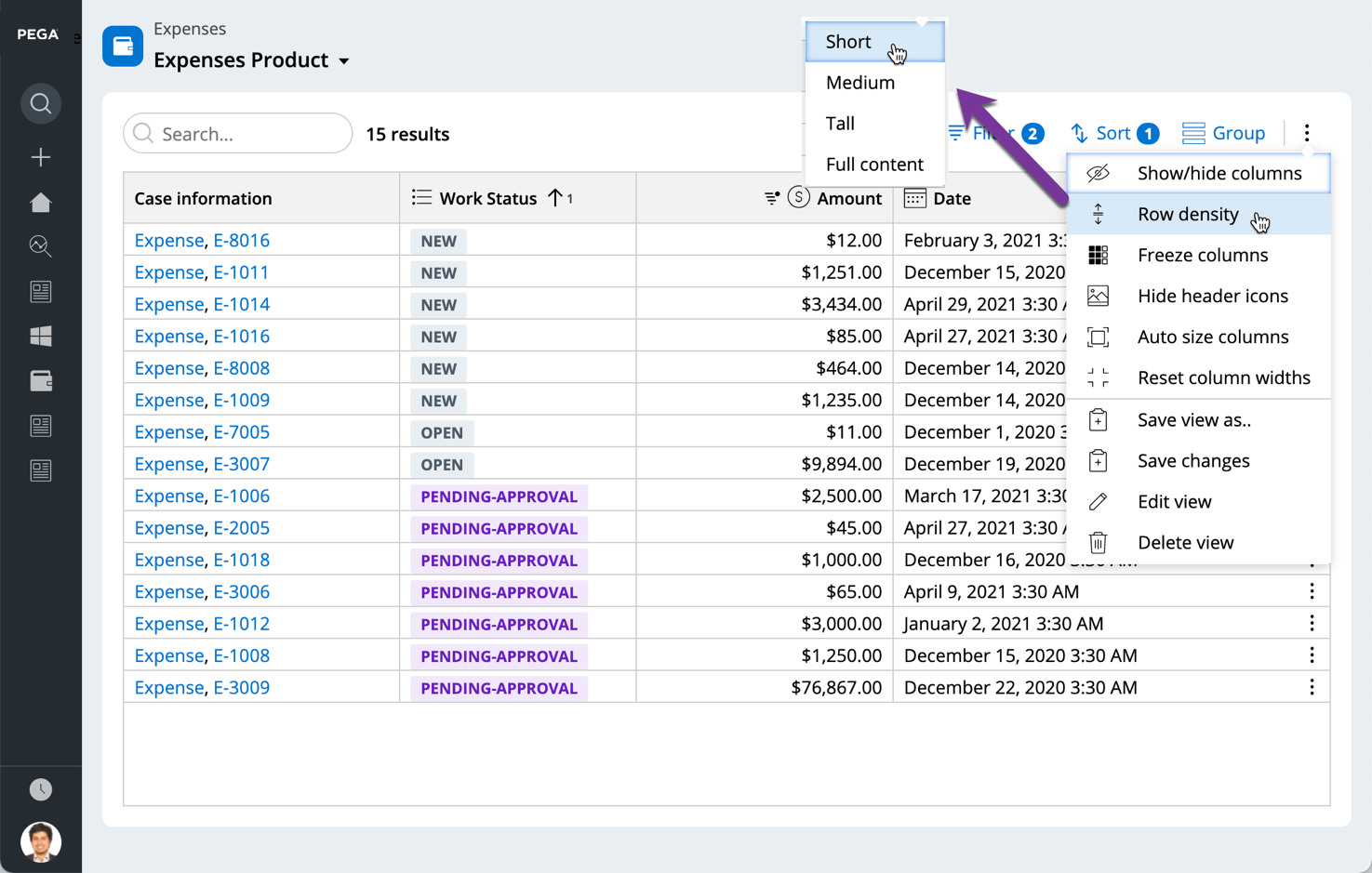Click the dollar icon in Amount header
Viewport: 1372px width, 873px height.
pos(798,197)
